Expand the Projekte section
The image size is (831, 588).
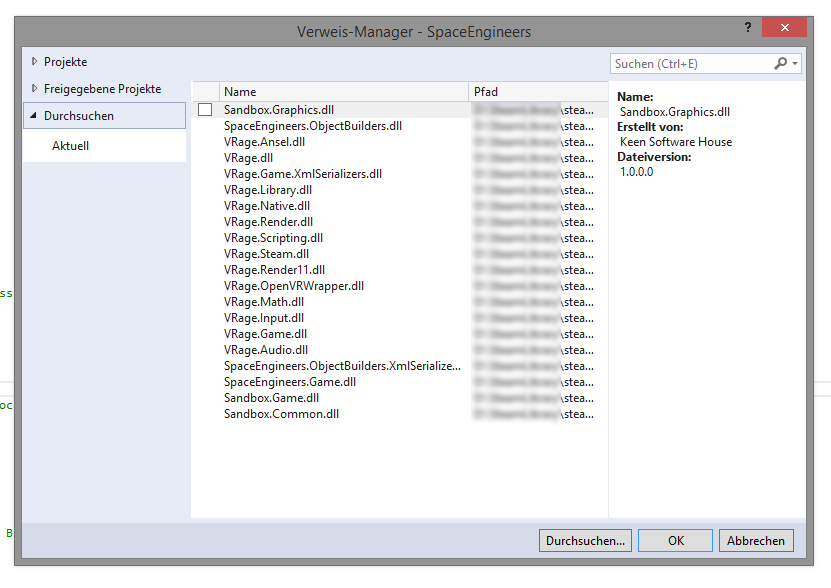point(34,62)
